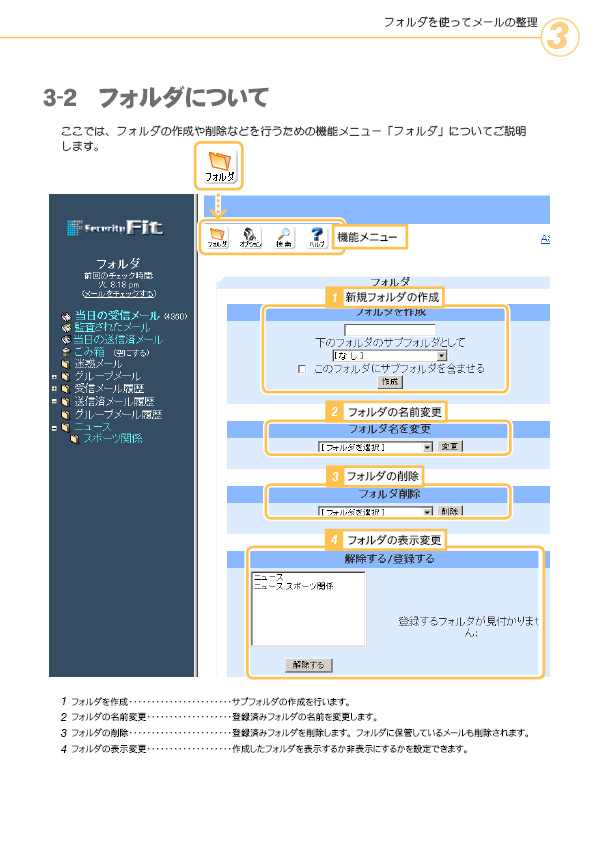Open rename section フォルダを選択 dropdown
Screen dimensions: 595x842
tap(376, 447)
